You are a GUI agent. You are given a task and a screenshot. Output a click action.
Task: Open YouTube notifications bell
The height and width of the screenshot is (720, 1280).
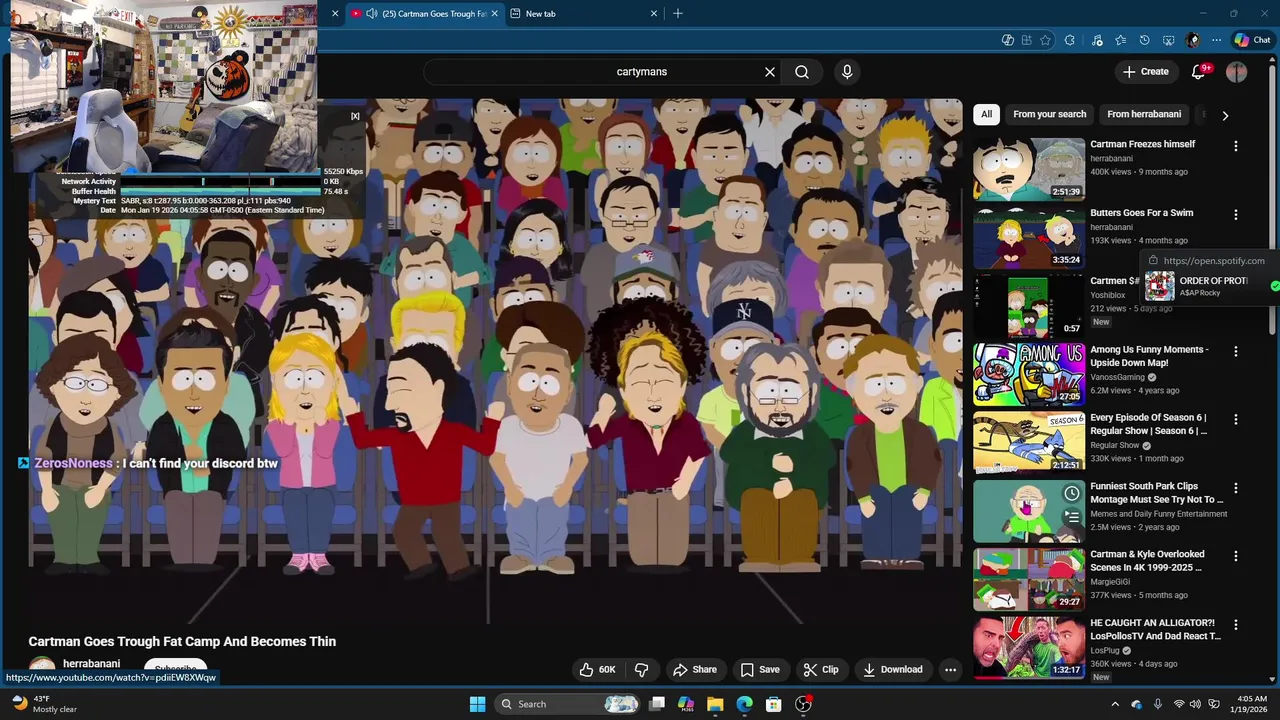pyautogui.click(x=1198, y=72)
